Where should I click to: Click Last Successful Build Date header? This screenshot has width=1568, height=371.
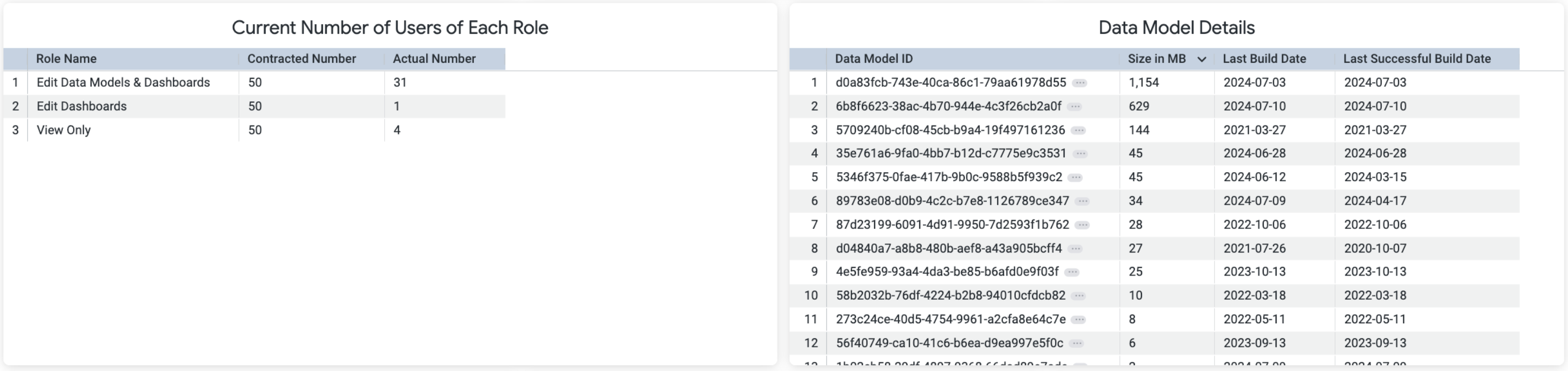pos(1417,59)
